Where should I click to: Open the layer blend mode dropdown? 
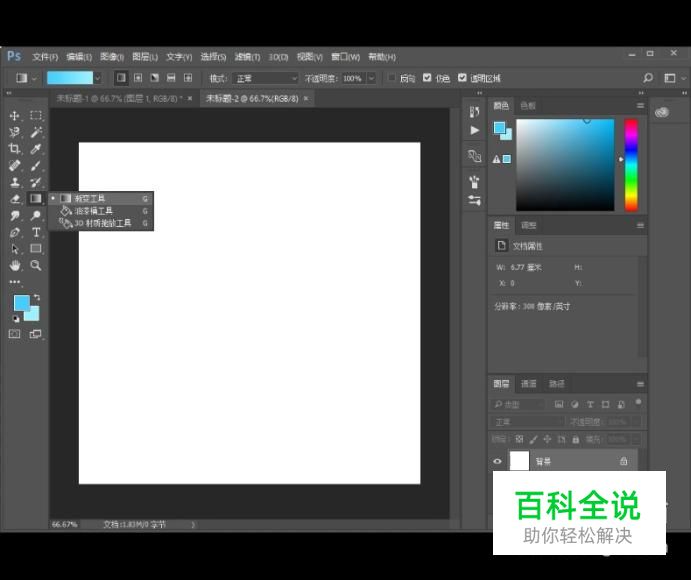pos(527,422)
